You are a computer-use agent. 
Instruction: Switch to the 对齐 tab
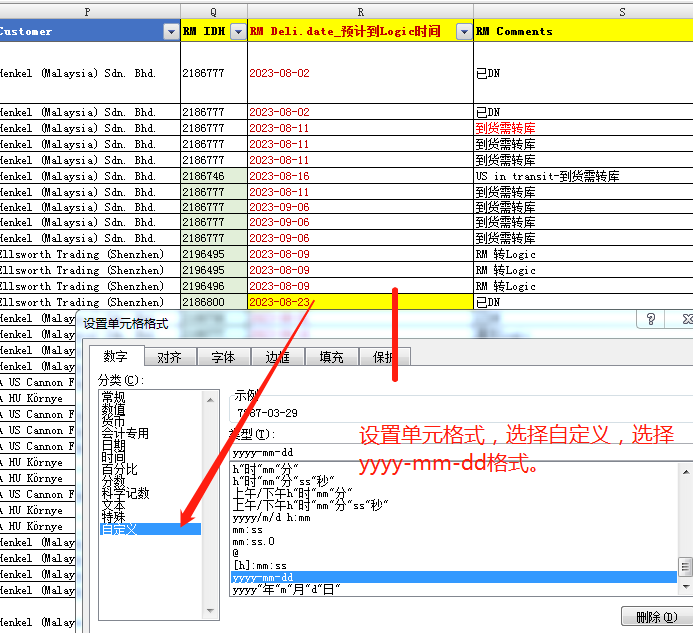(170, 357)
